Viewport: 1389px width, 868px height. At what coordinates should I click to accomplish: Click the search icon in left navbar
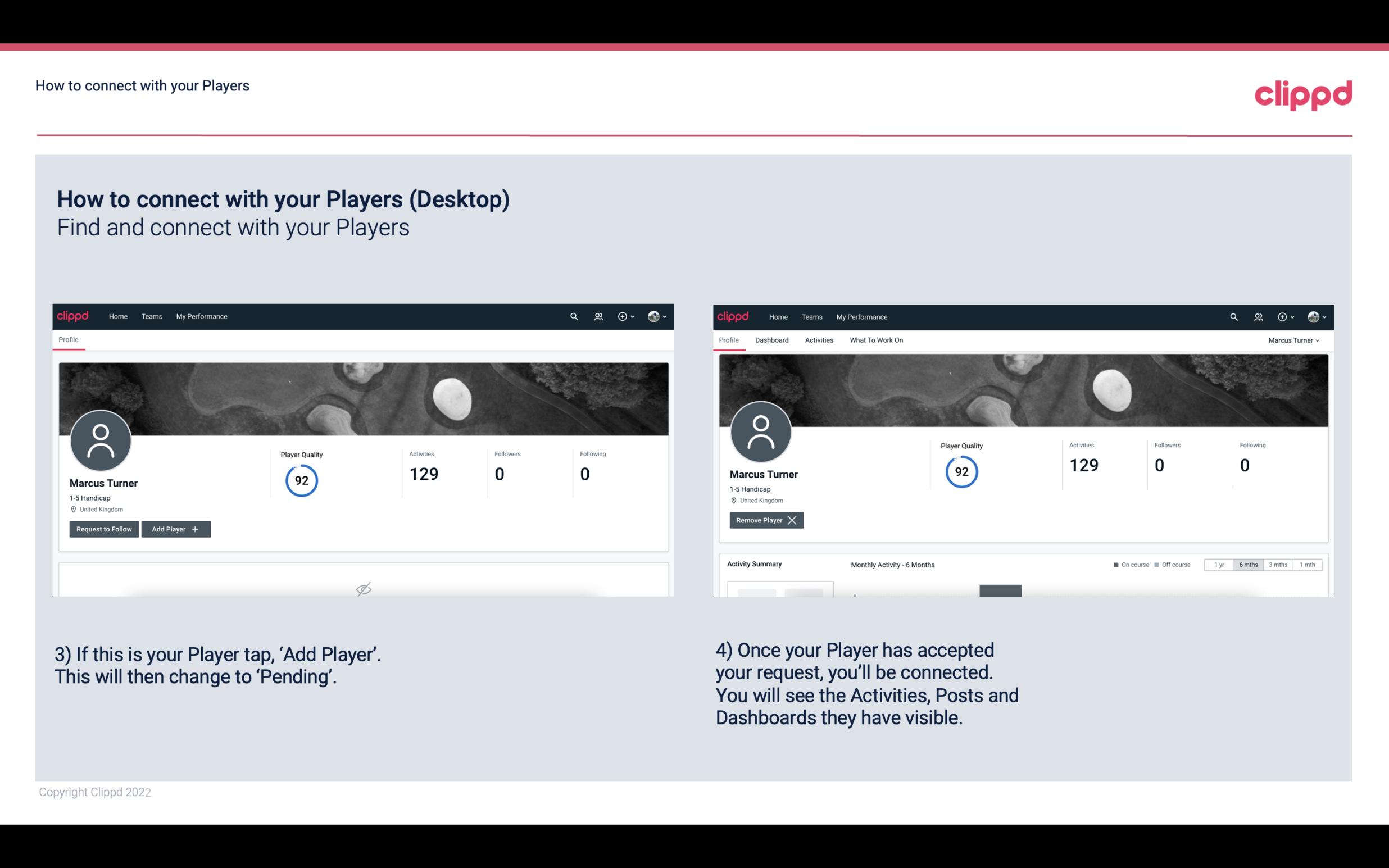click(x=573, y=316)
